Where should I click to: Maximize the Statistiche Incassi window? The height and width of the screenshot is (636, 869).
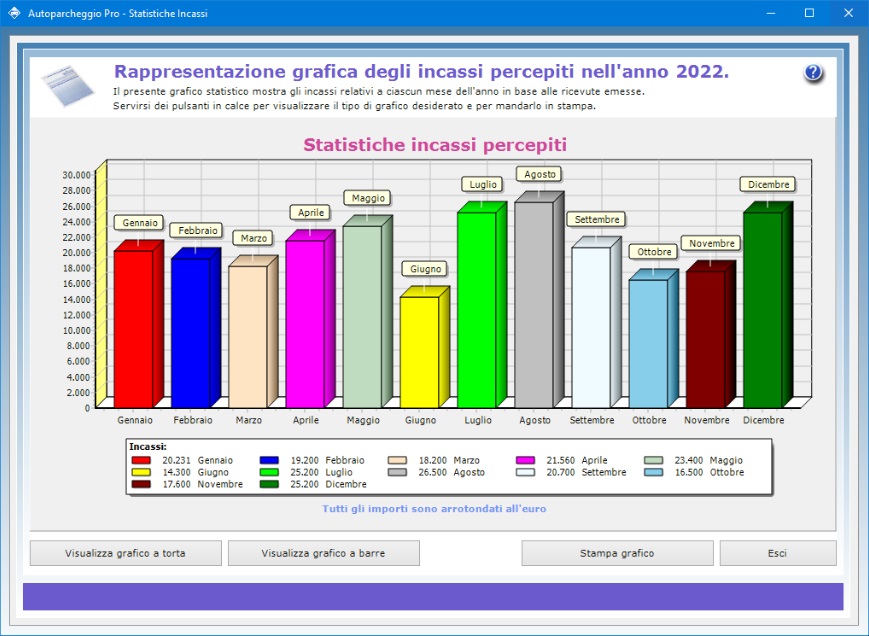click(809, 13)
